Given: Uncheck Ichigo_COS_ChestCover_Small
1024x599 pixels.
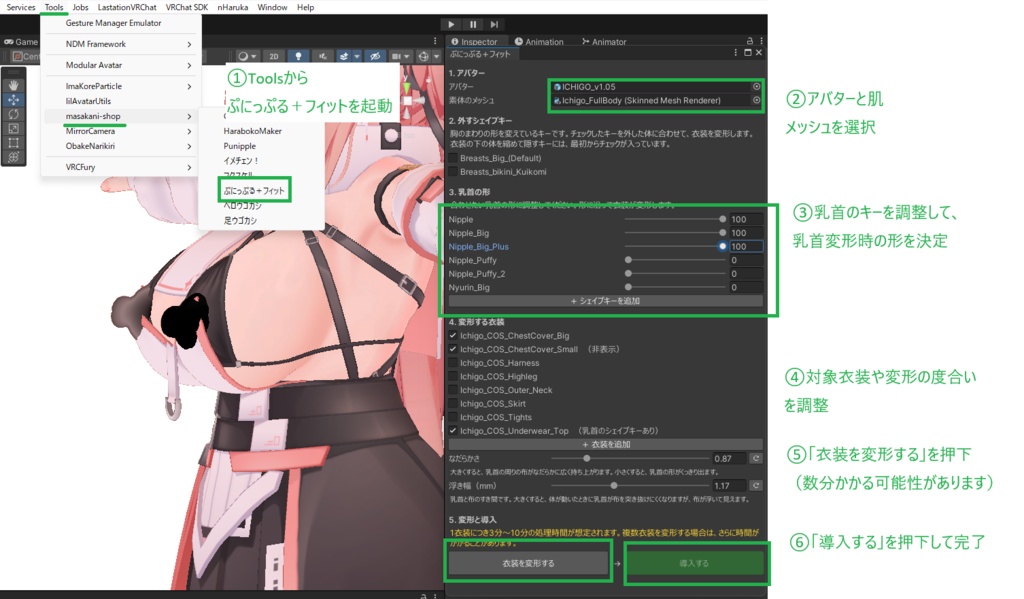Looking at the screenshot, I should [x=453, y=349].
